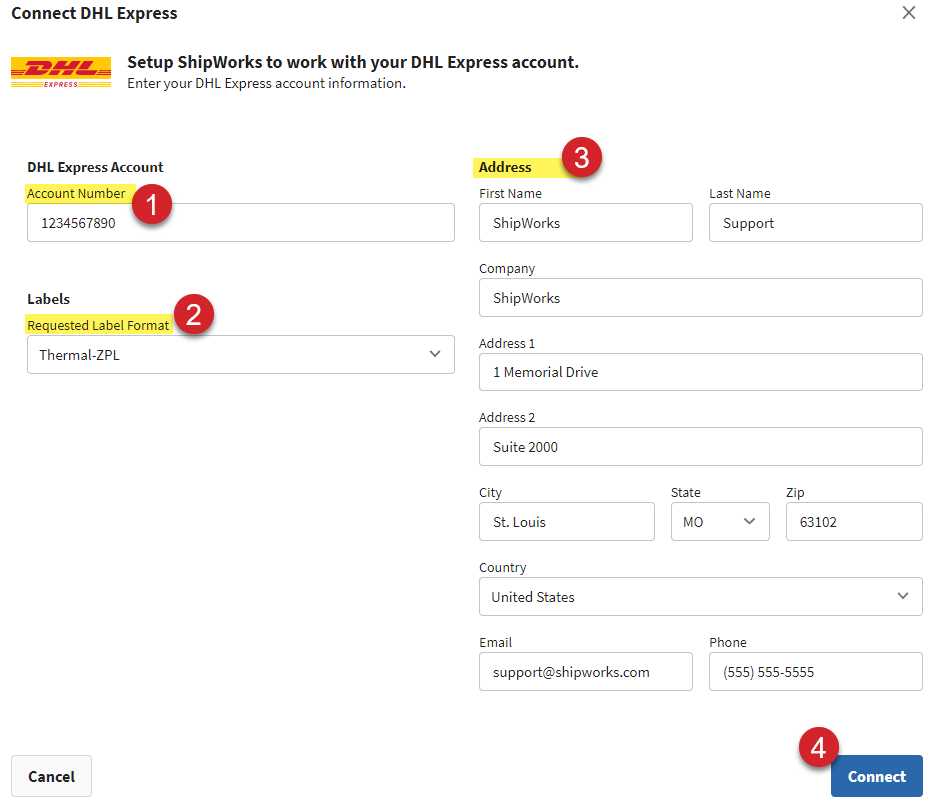Viewport: 934px width, 809px height.
Task: Click the Address 2 field
Action: pyautogui.click(x=700, y=447)
